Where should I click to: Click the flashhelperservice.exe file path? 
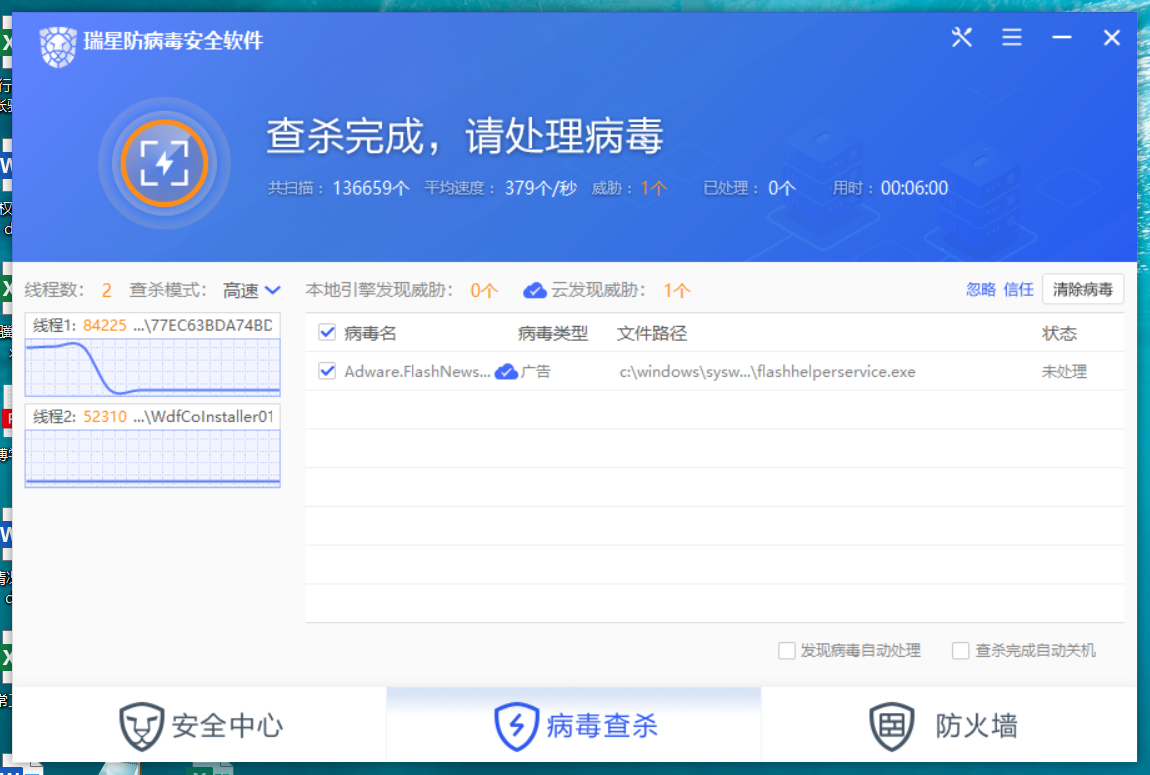[x=767, y=372]
